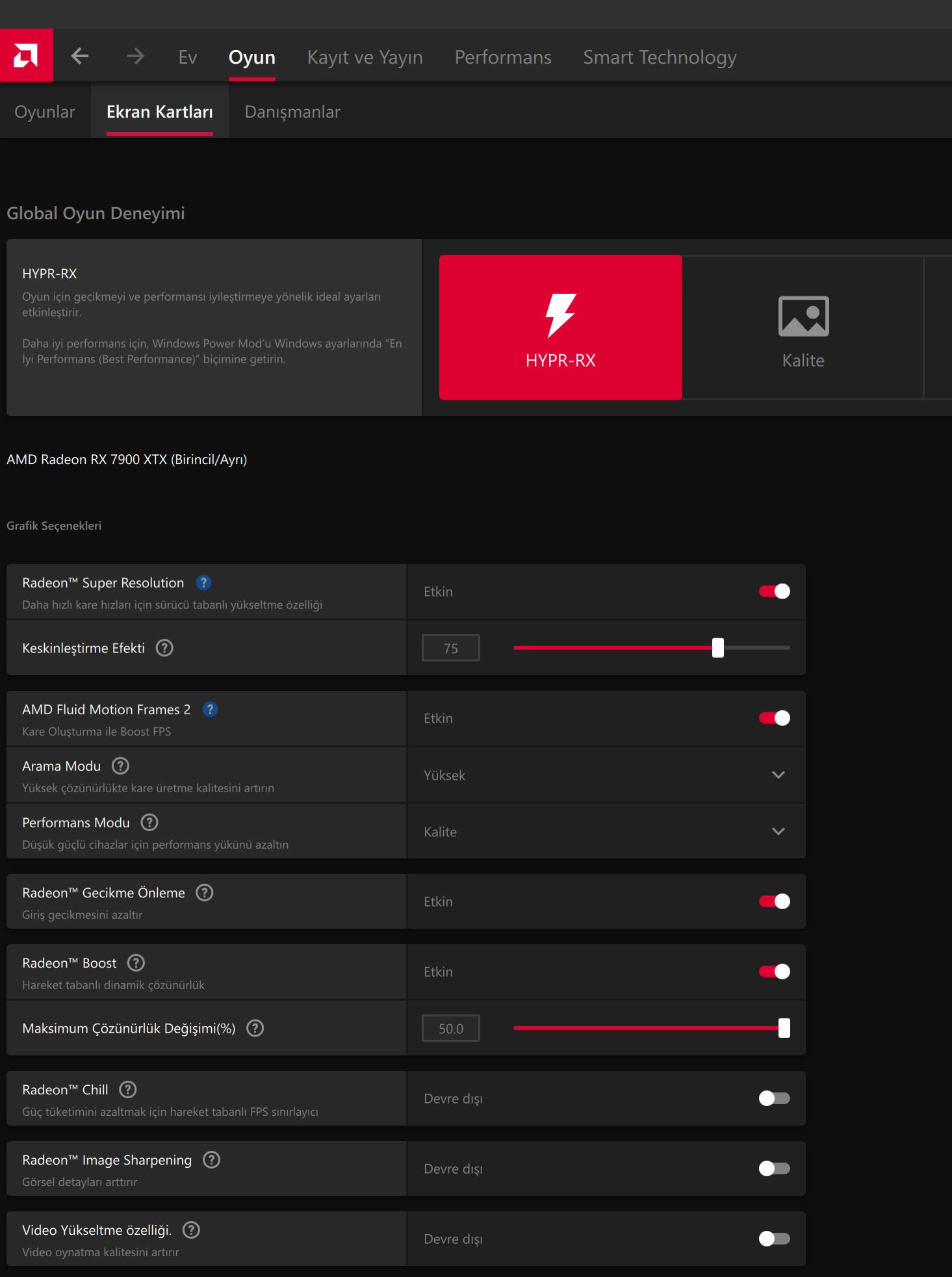Expand Arama Modu dropdown set to Yüksek
Screen dimensions: 952x1277
click(x=606, y=775)
